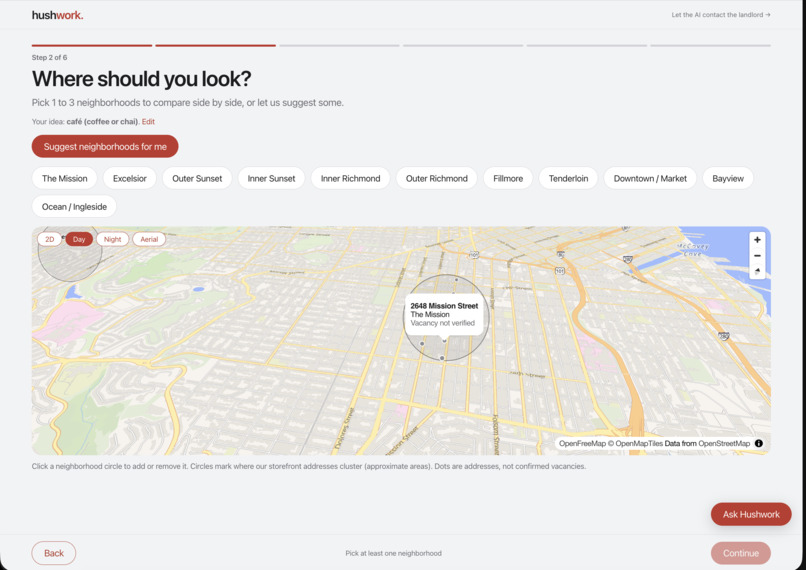Open map attribution info icon
The image size is (806, 570).
tap(759, 443)
